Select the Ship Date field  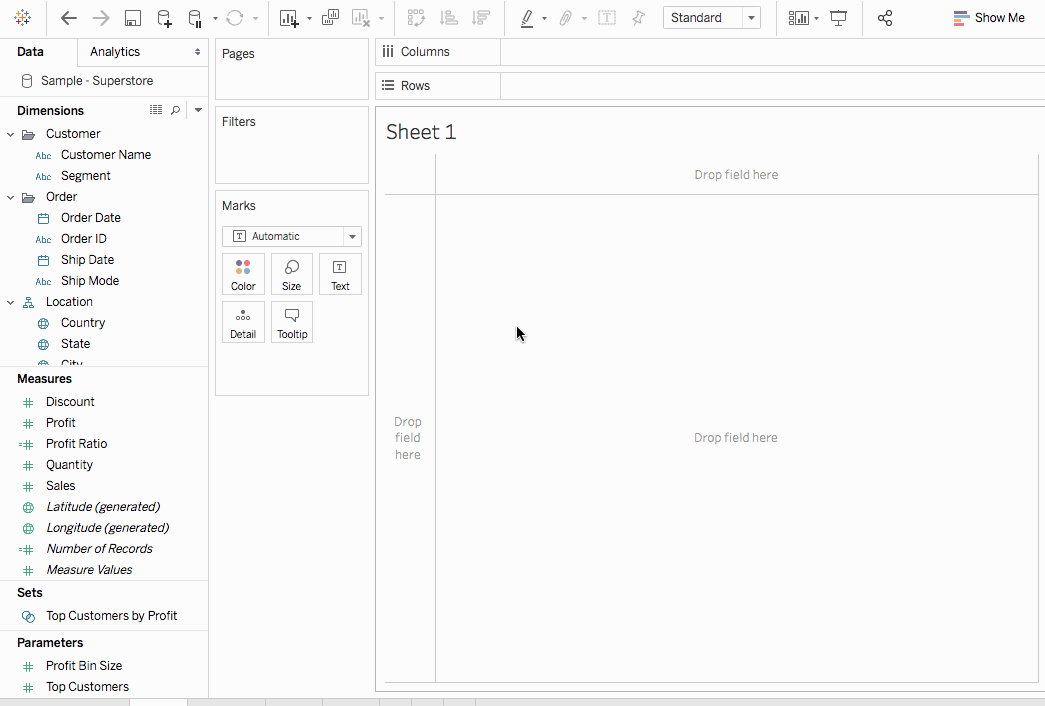(x=87, y=260)
